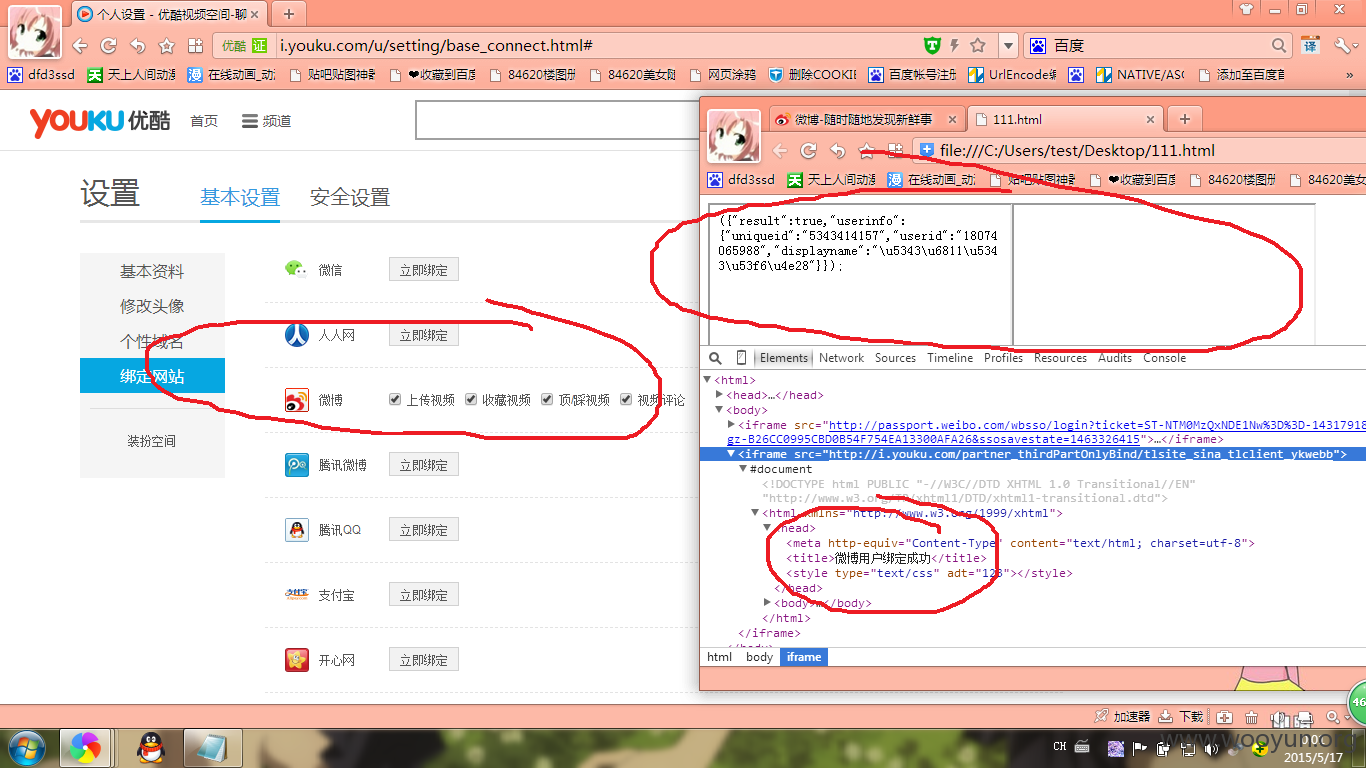Click undo-close arrow in Youku window toolbar
Screen dimensions: 1366x768
[x=138, y=46]
